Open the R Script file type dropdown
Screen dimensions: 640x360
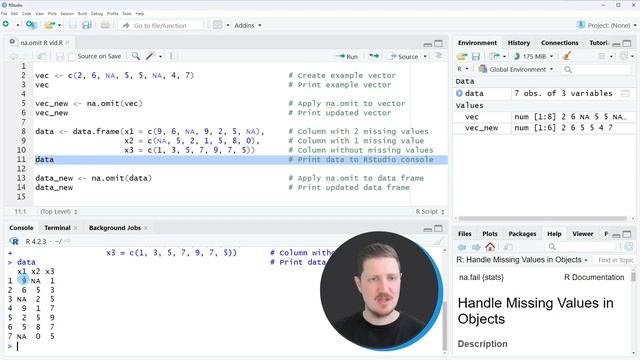[x=430, y=211]
